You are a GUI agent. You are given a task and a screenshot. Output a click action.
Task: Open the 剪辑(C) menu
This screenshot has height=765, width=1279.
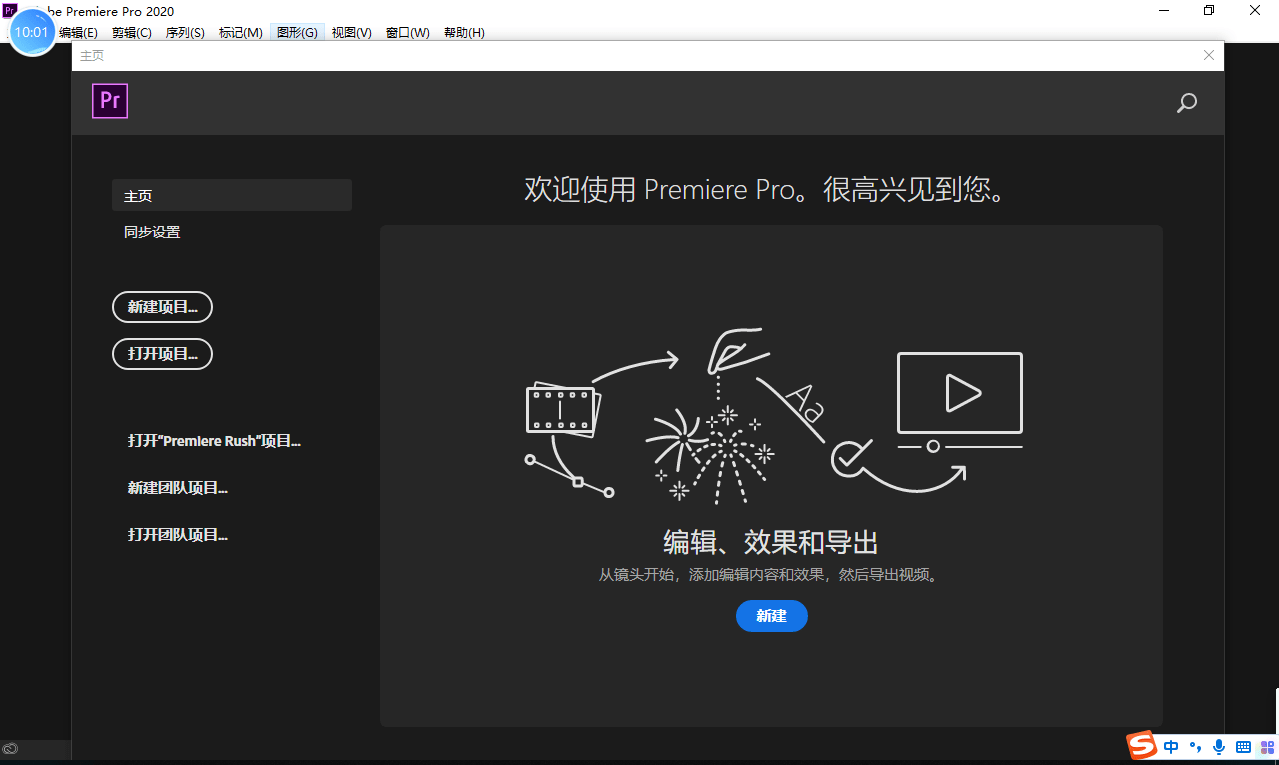pyautogui.click(x=132, y=32)
